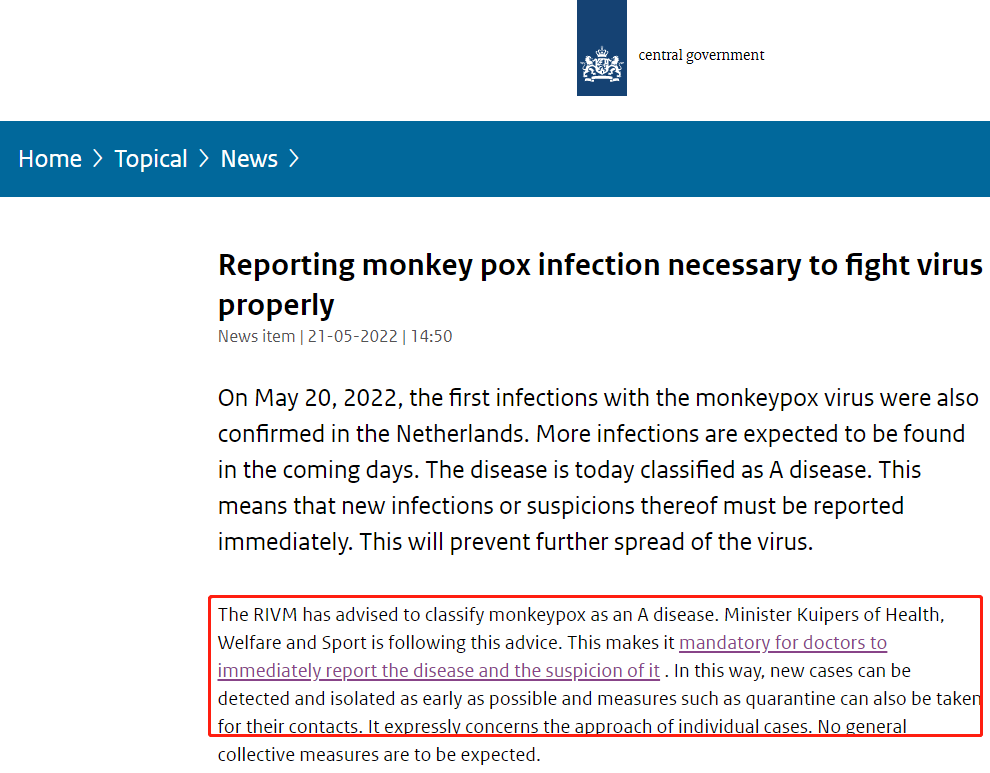Click the 'News item' label
The image size is (990, 773).
point(256,336)
